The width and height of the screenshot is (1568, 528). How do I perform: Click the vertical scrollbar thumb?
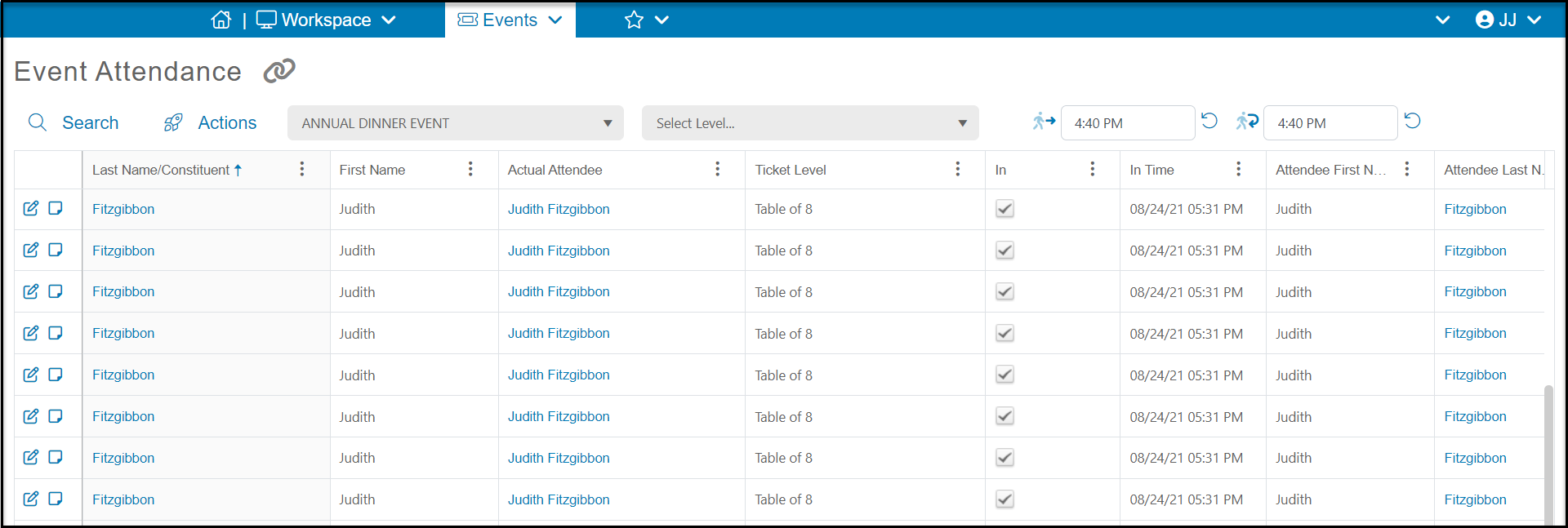(x=1548, y=453)
